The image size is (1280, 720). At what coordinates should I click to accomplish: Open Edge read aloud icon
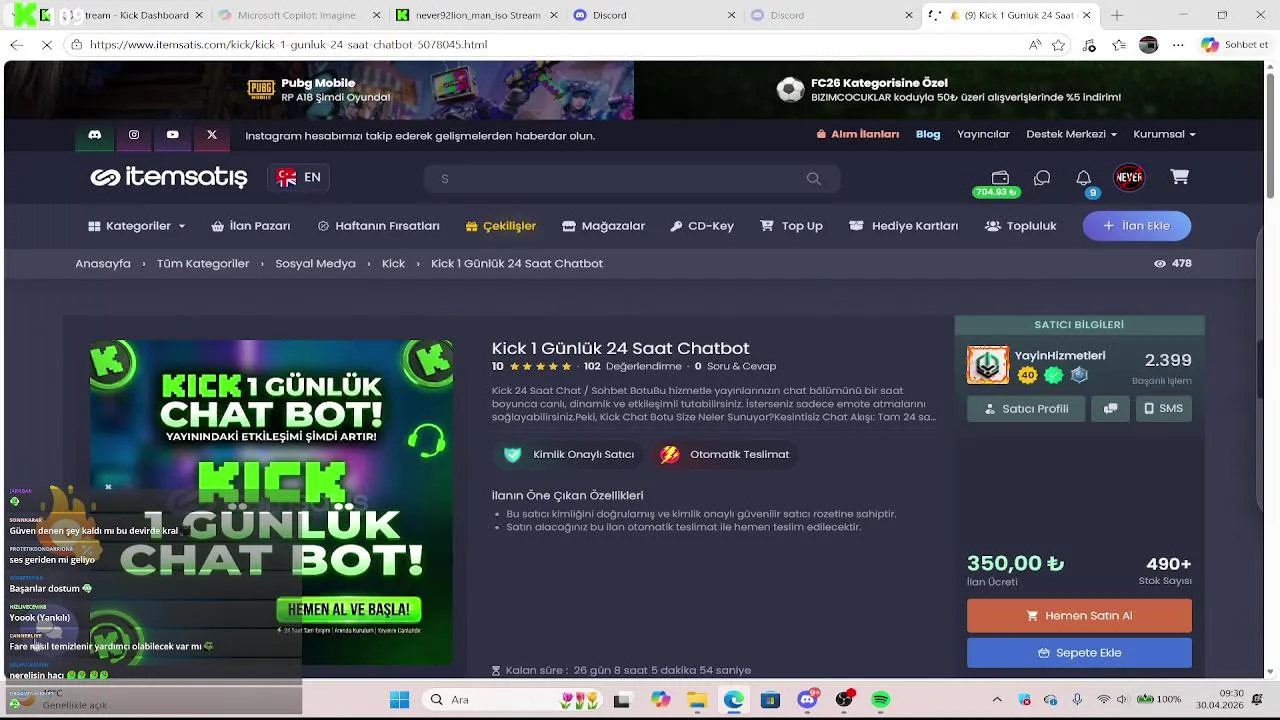[1035, 45]
